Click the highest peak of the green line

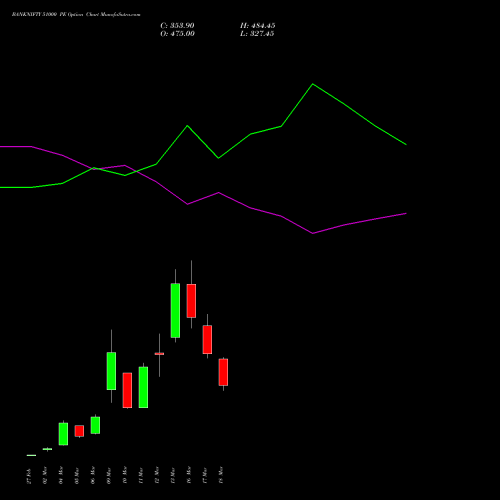click(x=313, y=84)
